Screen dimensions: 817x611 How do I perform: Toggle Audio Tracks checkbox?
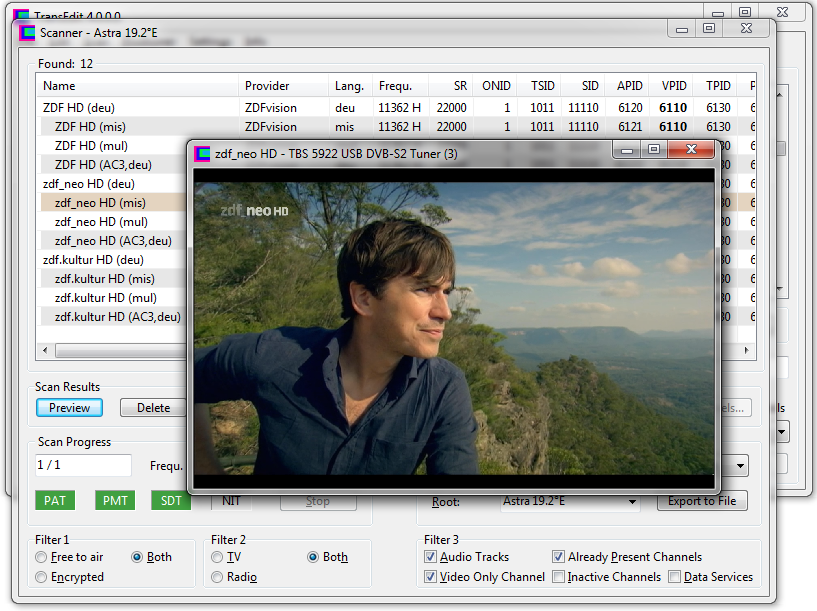(x=430, y=557)
